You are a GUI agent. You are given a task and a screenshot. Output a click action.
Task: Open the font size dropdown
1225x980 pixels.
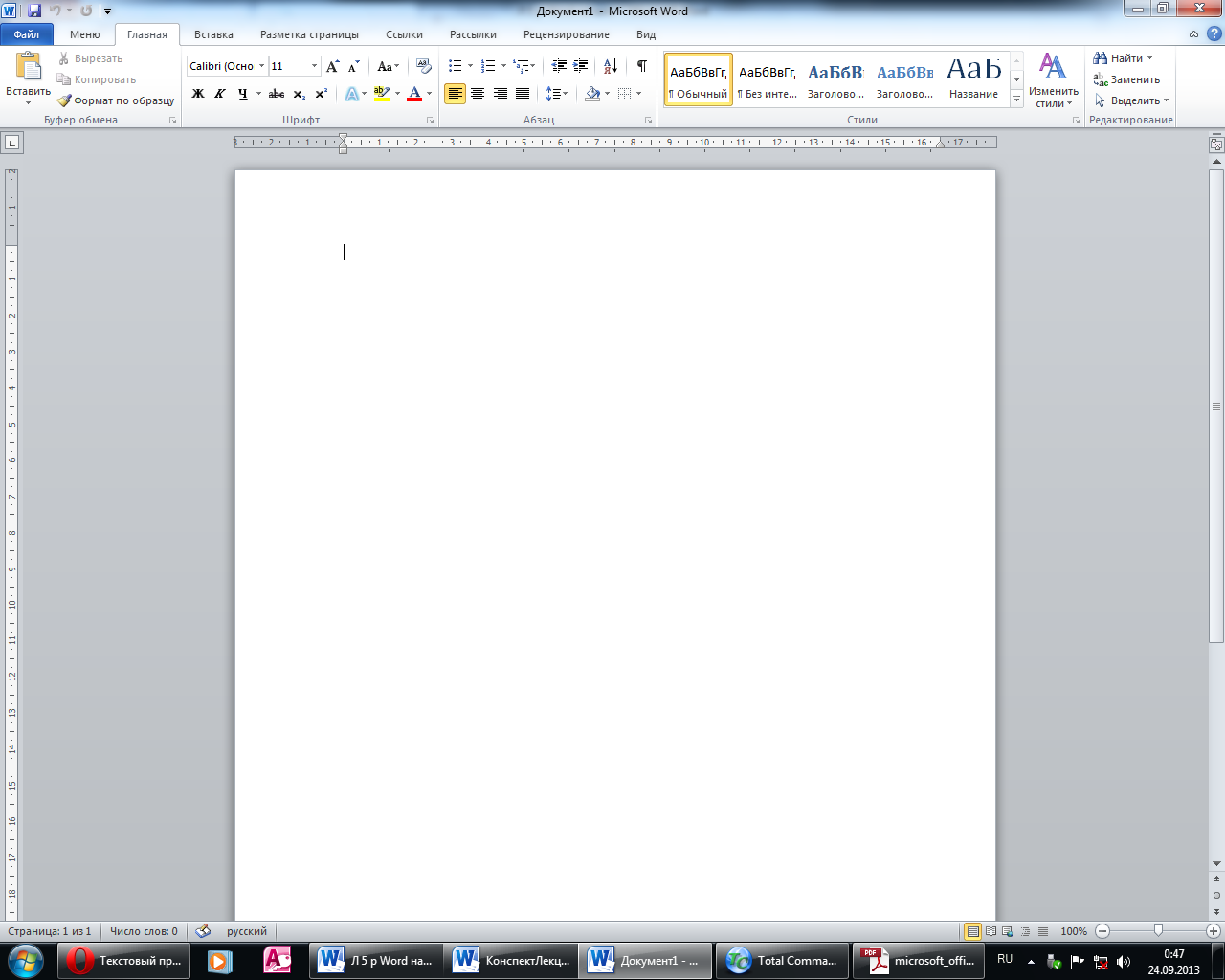[x=314, y=66]
